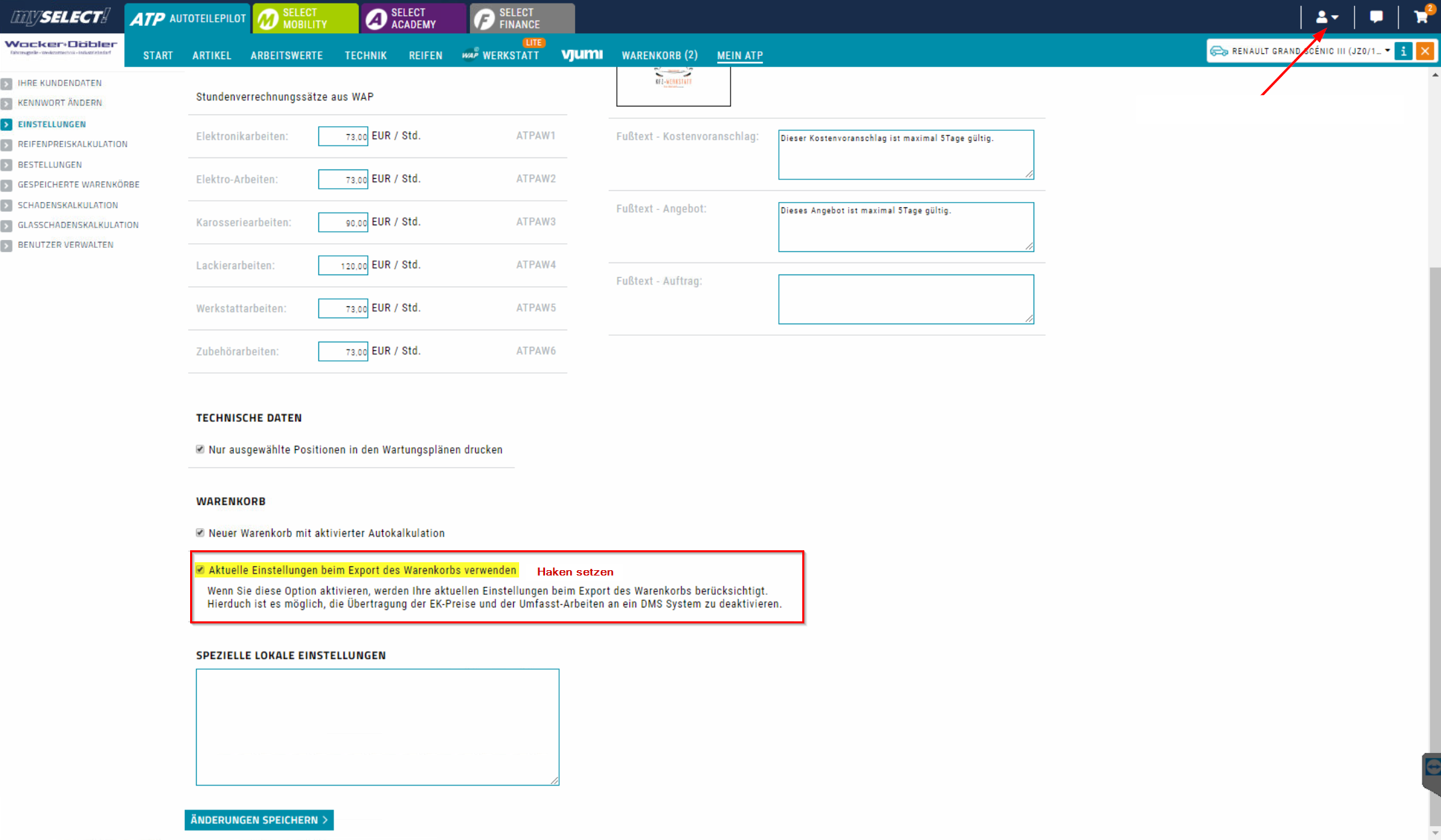The image size is (1441, 840).
Task: Open GLASSCHADENSKALKULATION link
Action: click(78, 225)
